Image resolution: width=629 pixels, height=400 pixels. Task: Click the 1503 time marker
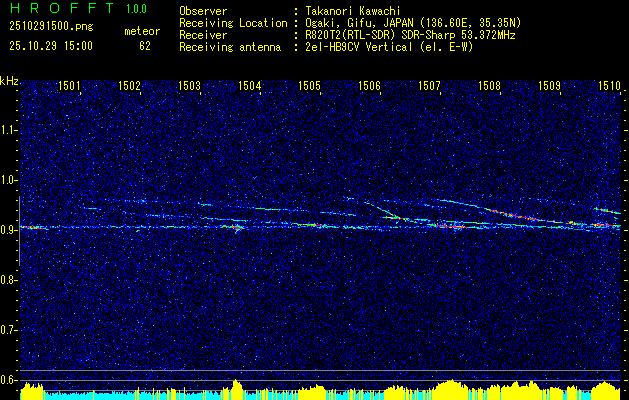189,85
